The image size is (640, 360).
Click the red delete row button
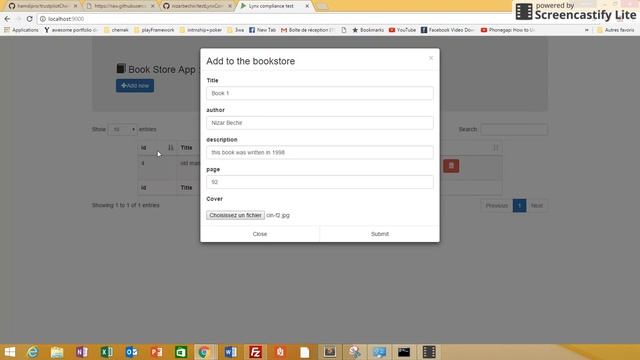451,166
